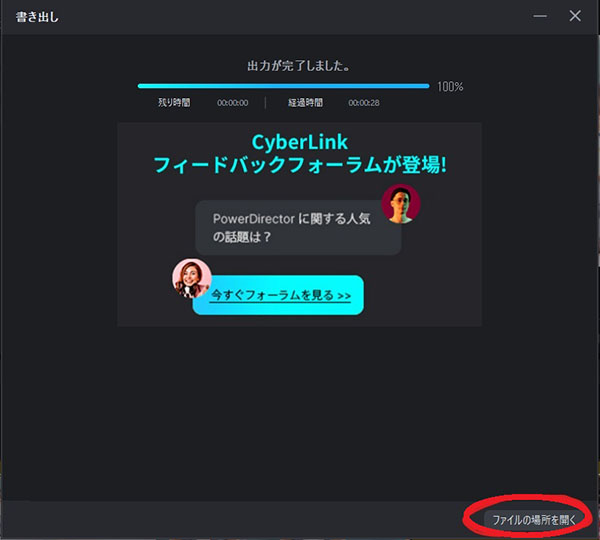Click the woman avatar beside the forum button

191,278
